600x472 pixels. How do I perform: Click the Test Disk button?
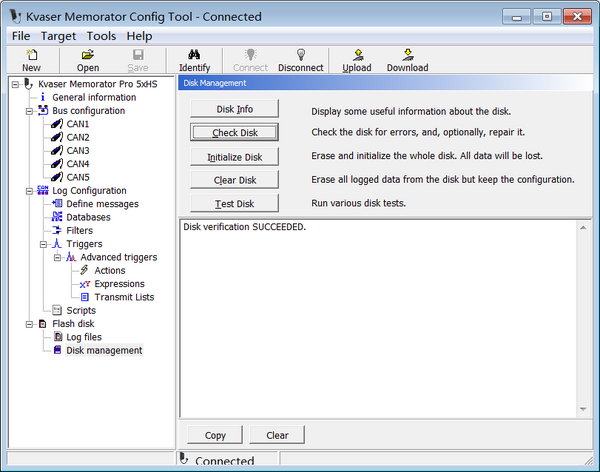[x=234, y=203]
